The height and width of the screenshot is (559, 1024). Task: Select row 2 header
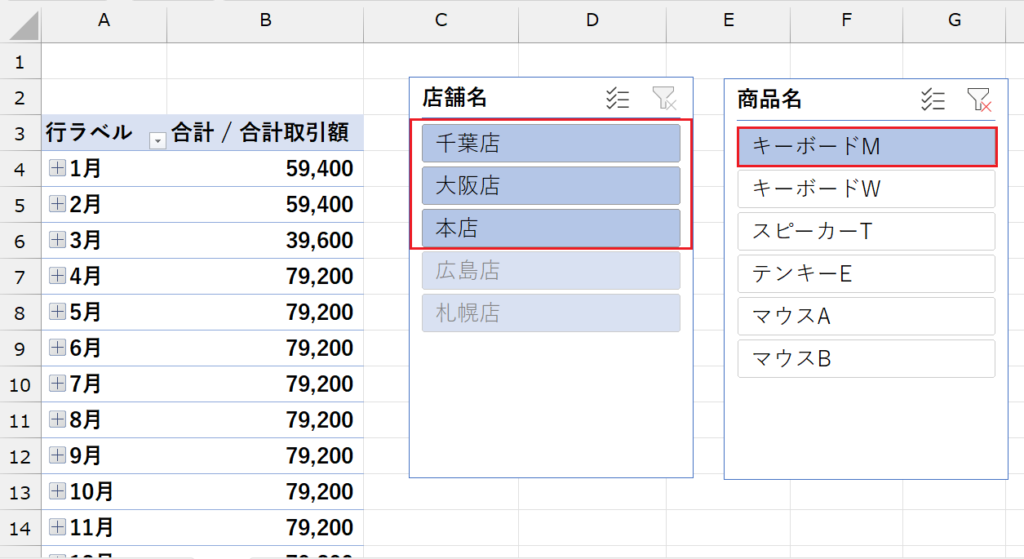[x=20, y=97]
